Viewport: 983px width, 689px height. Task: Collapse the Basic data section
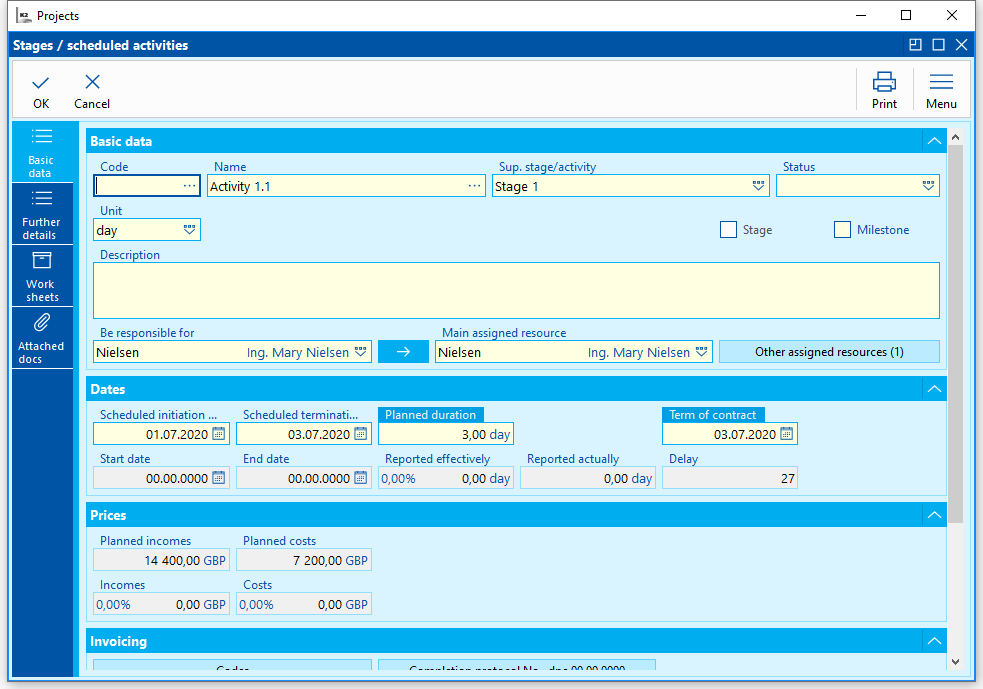point(934,141)
